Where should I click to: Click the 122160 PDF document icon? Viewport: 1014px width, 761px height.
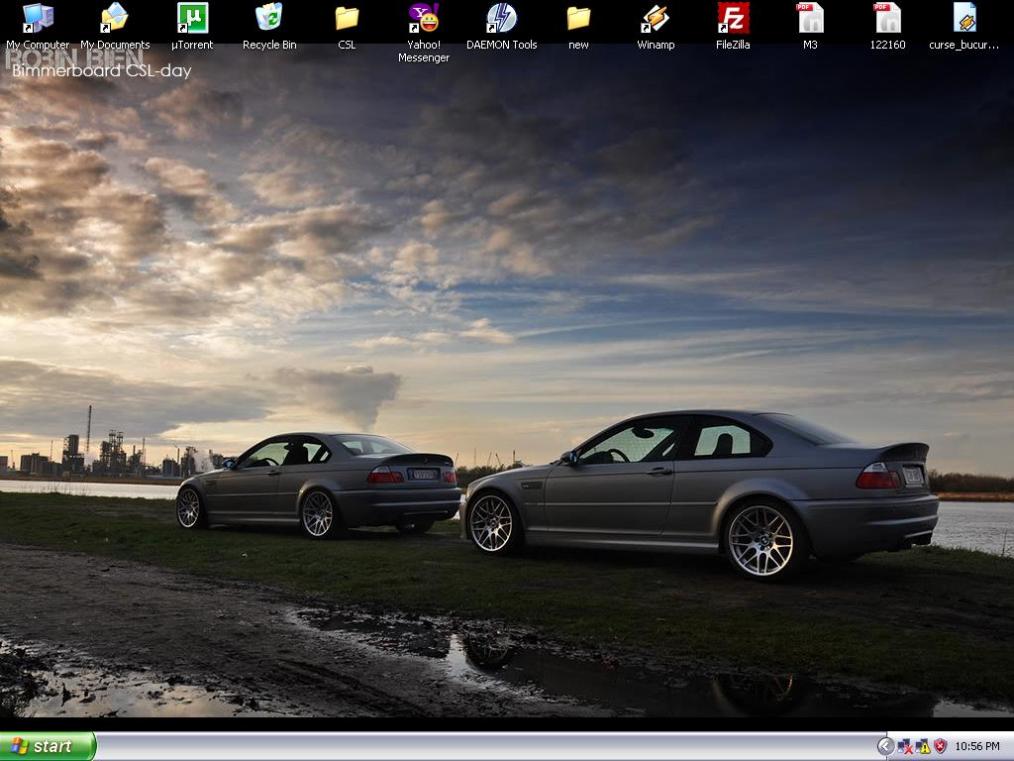(887, 19)
